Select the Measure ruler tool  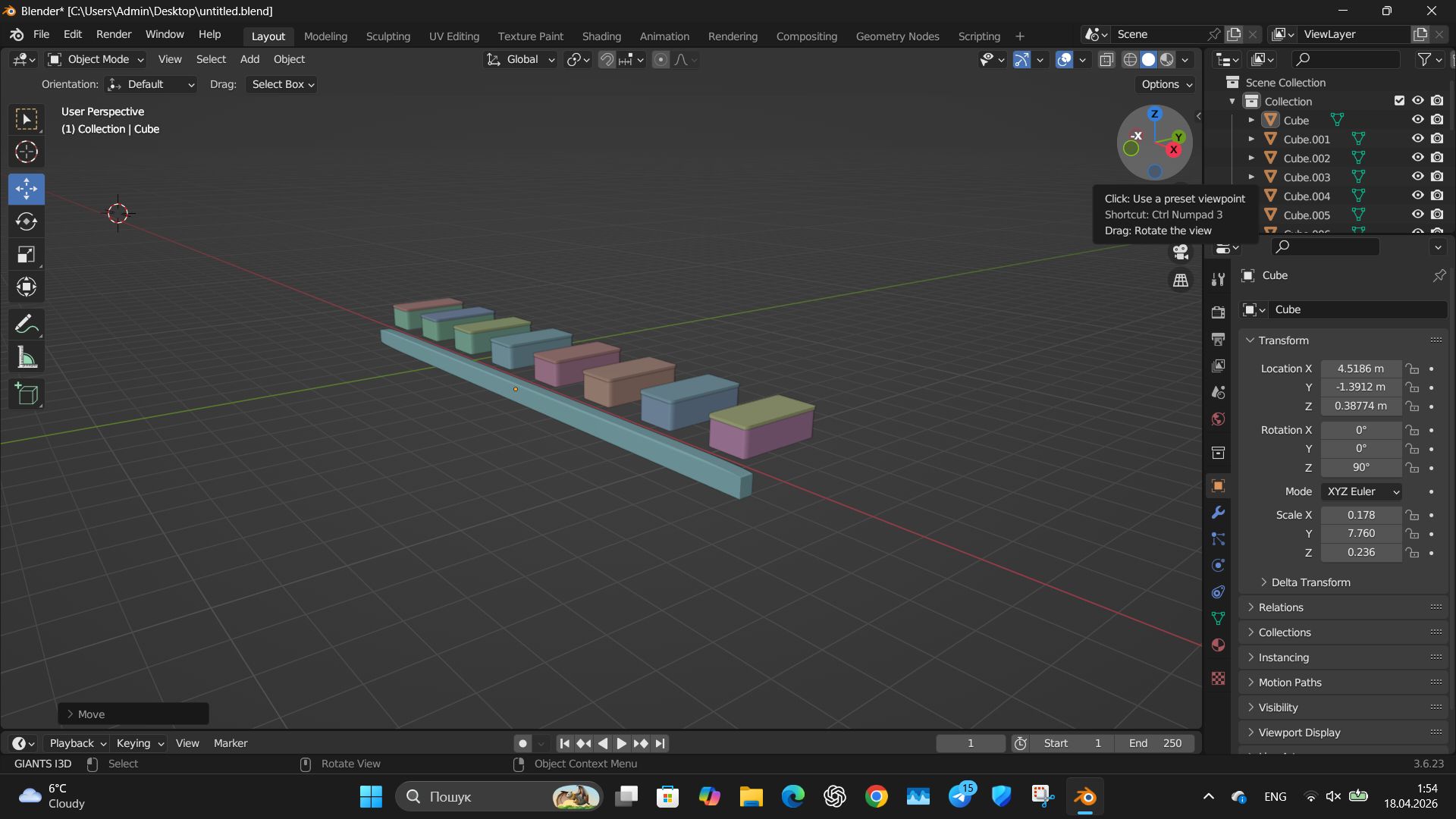pyautogui.click(x=27, y=358)
